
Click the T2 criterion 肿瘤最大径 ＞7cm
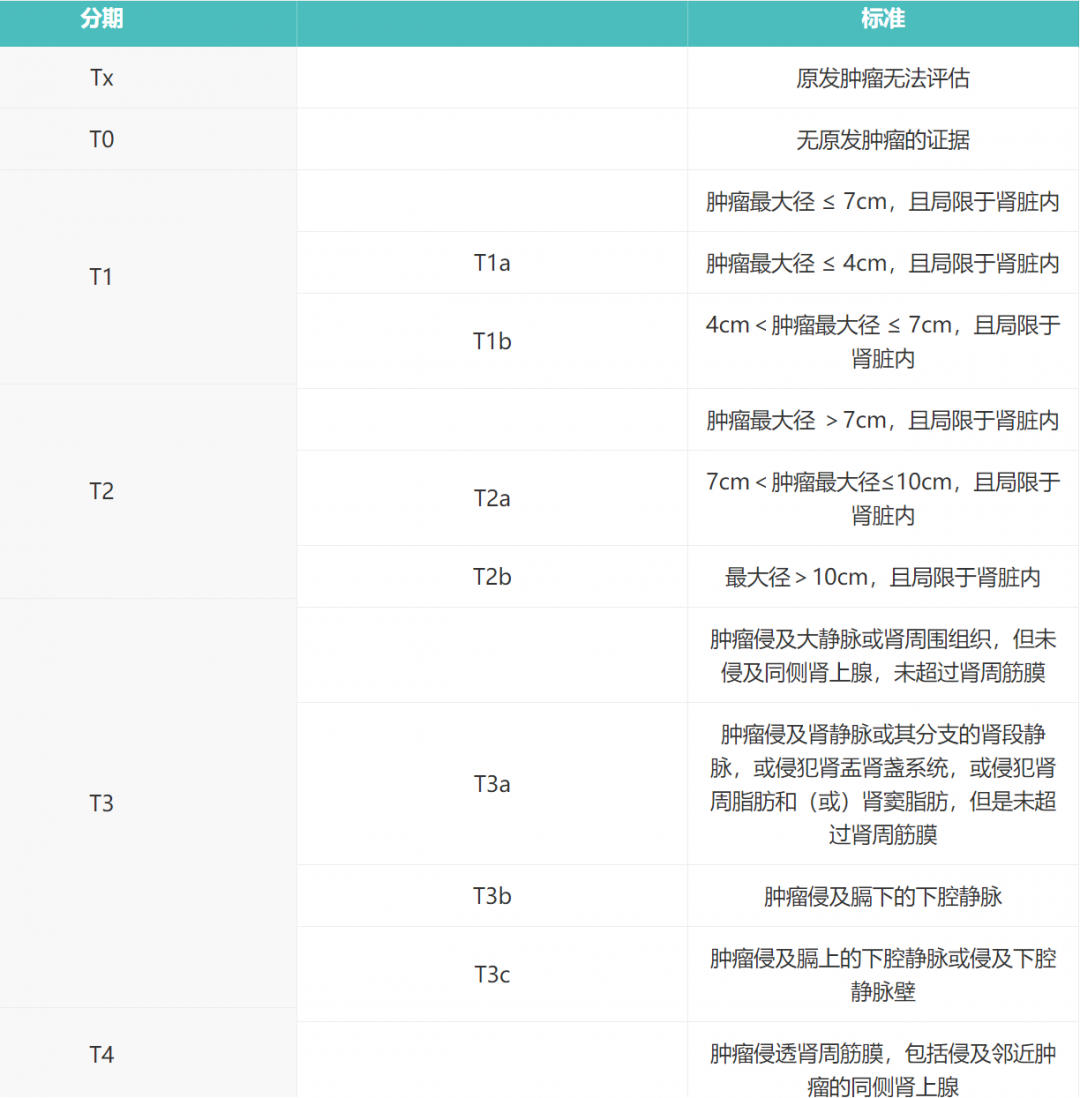click(882, 420)
